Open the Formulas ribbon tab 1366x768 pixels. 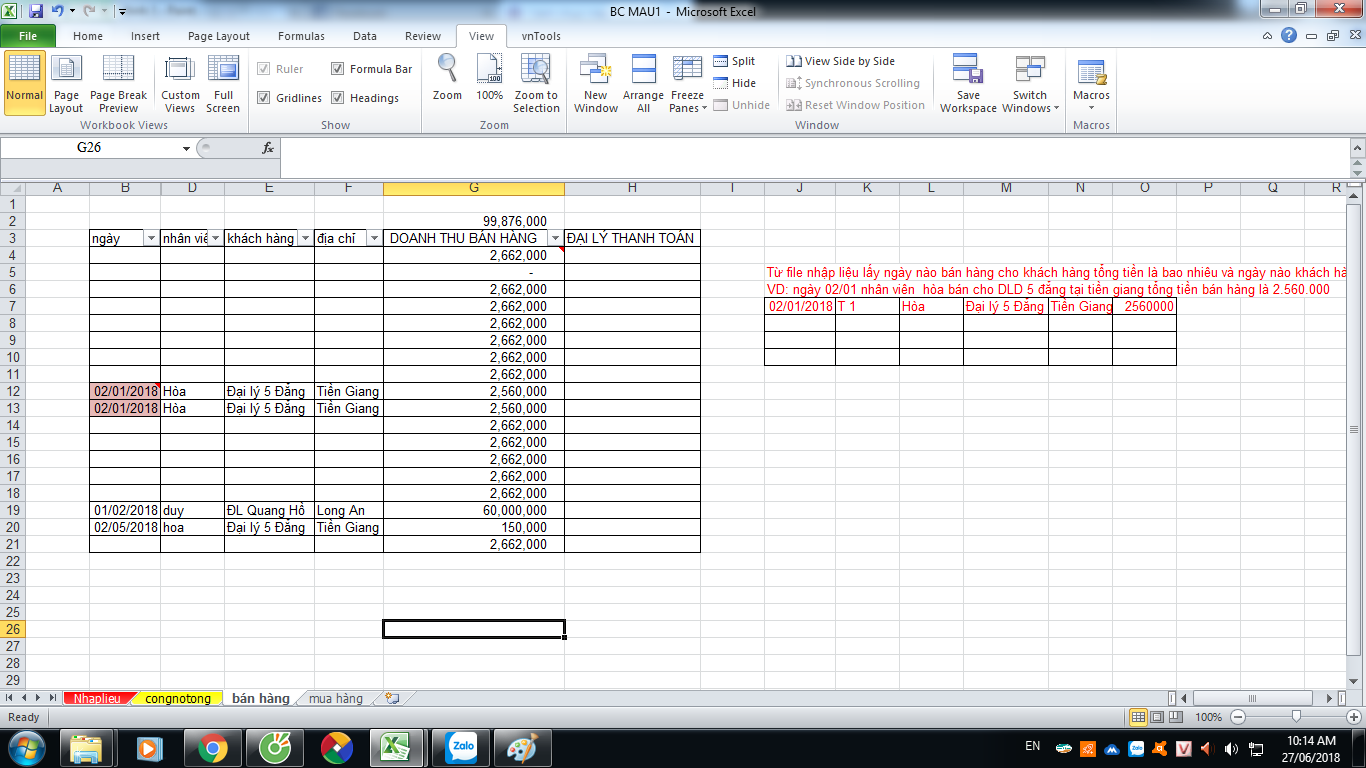tap(301, 36)
